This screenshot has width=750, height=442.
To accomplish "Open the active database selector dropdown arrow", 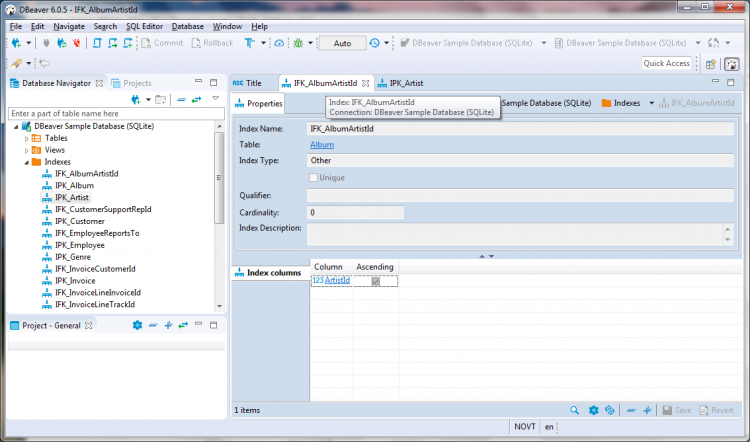I will pyautogui.click(x=698, y=43).
